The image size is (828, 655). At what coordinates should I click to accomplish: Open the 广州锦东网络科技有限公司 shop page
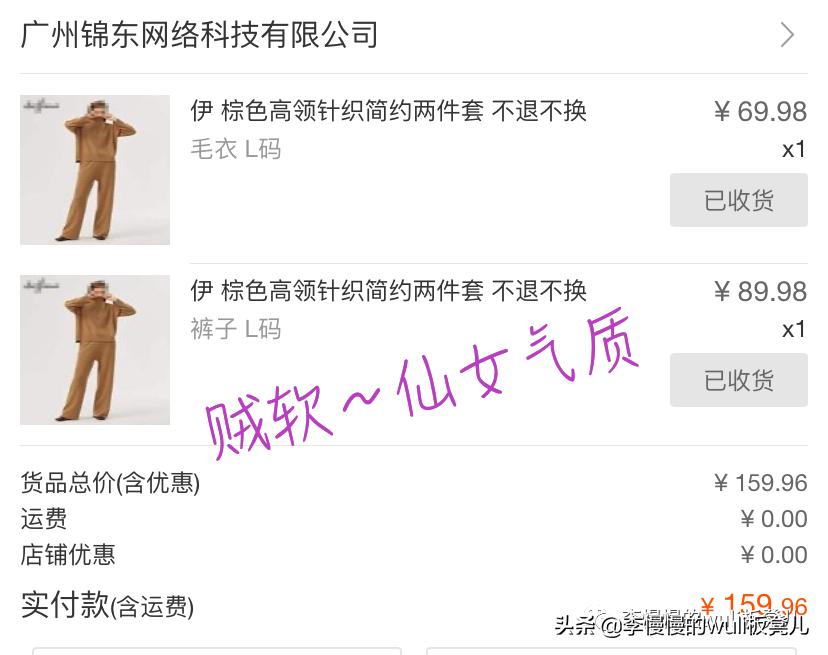[200, 35]
